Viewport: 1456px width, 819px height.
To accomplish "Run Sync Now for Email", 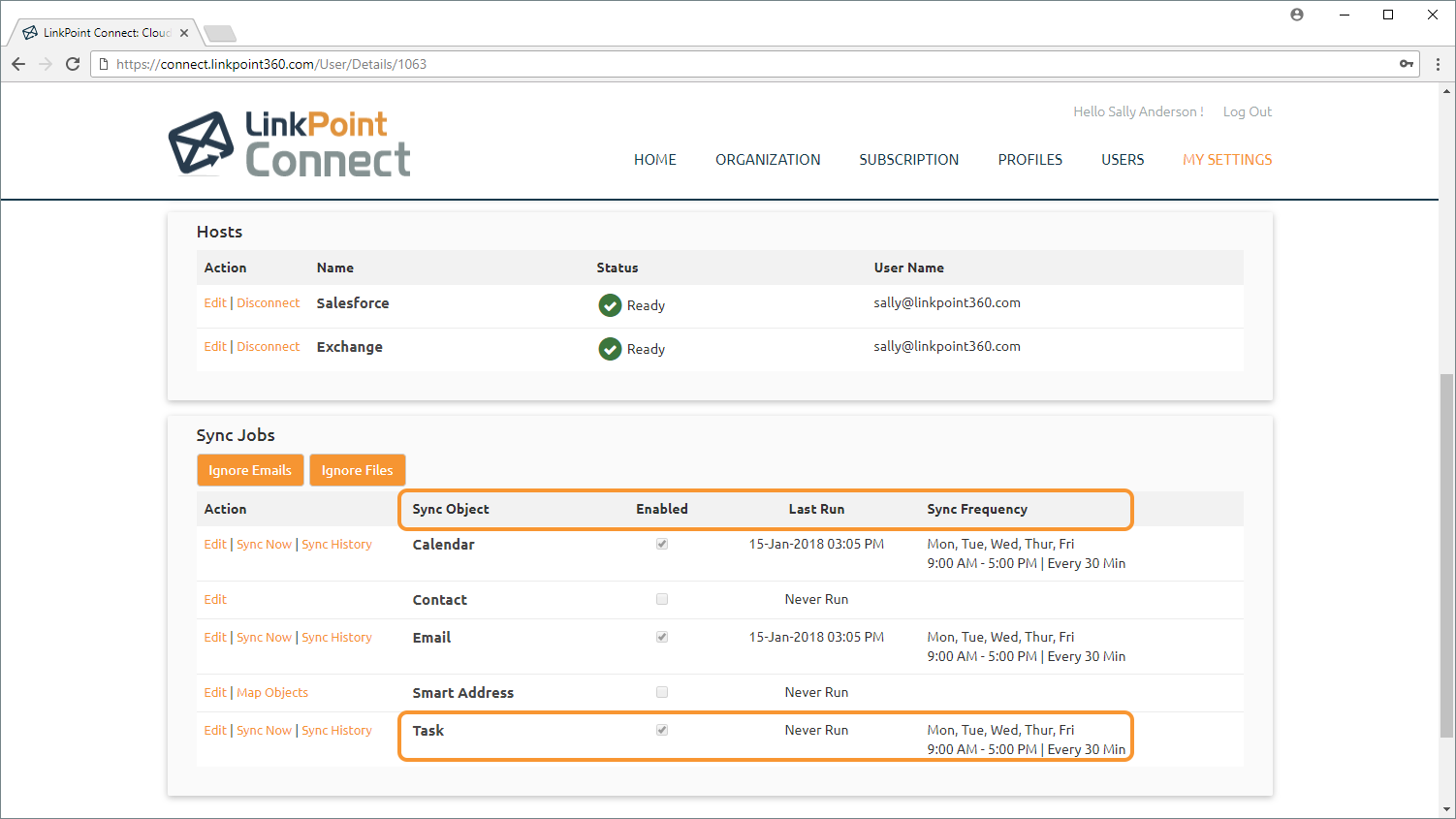I will [264, 637].
